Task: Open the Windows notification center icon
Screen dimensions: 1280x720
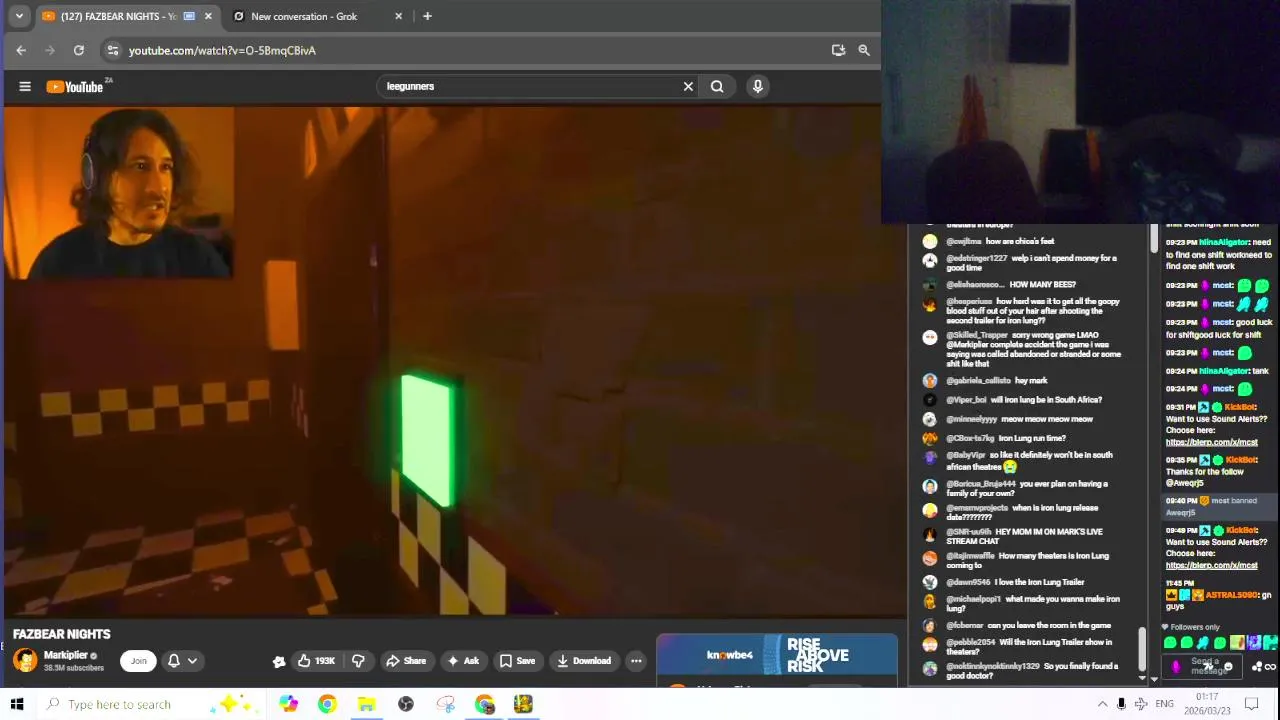Action: (1252, 704)
